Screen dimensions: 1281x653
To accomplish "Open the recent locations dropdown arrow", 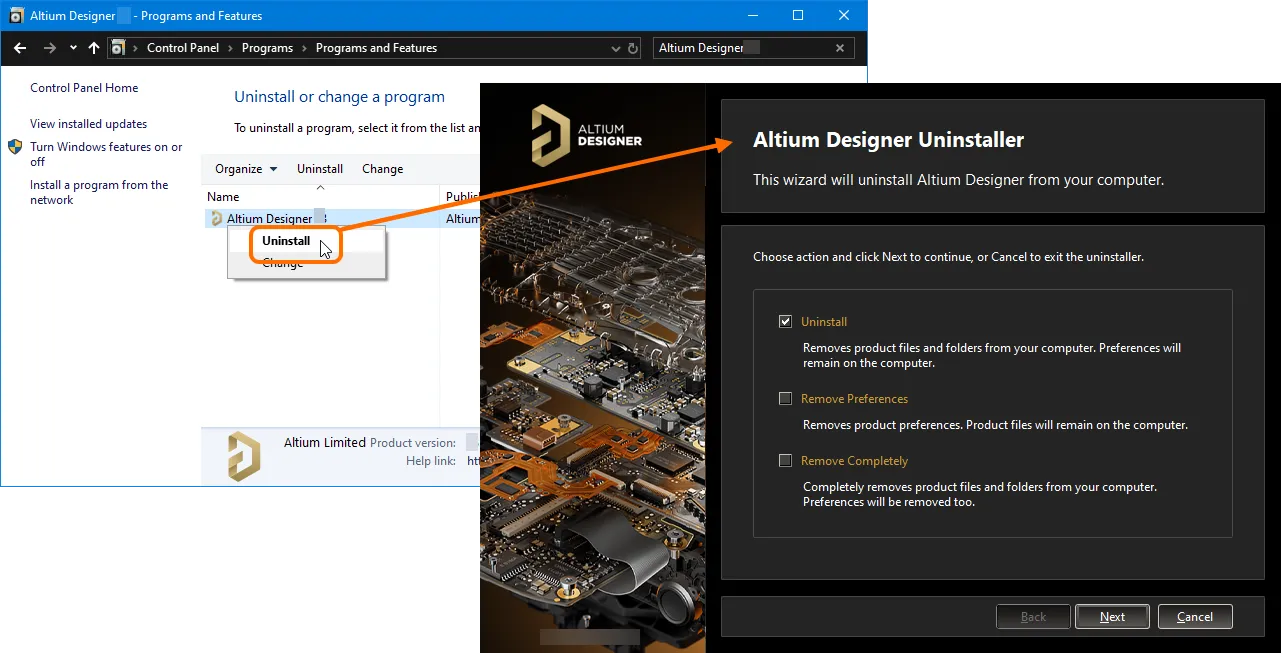I will pos(73,48).
